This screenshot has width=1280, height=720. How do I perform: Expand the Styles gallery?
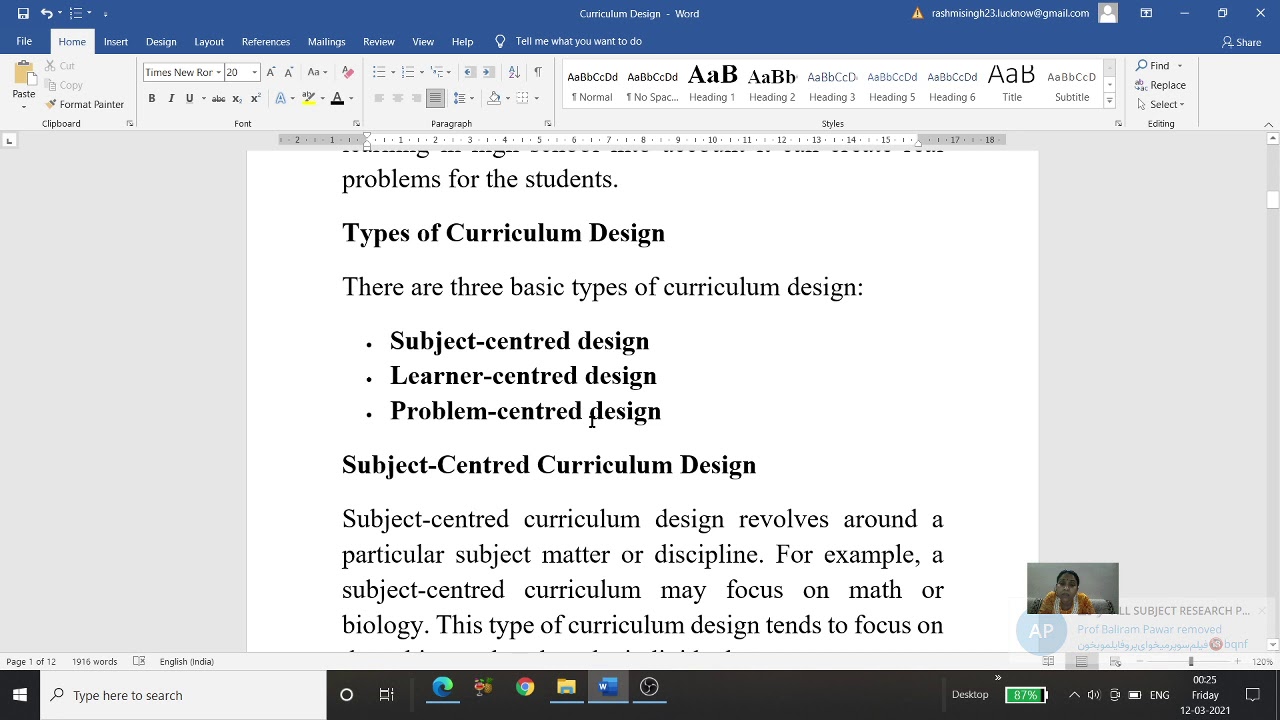click(1109, 101)
